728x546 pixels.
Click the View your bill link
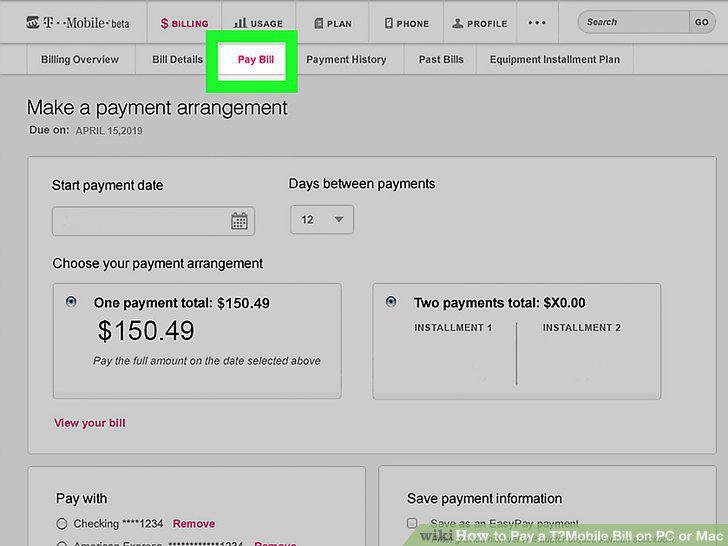click(x=90, y=423)
